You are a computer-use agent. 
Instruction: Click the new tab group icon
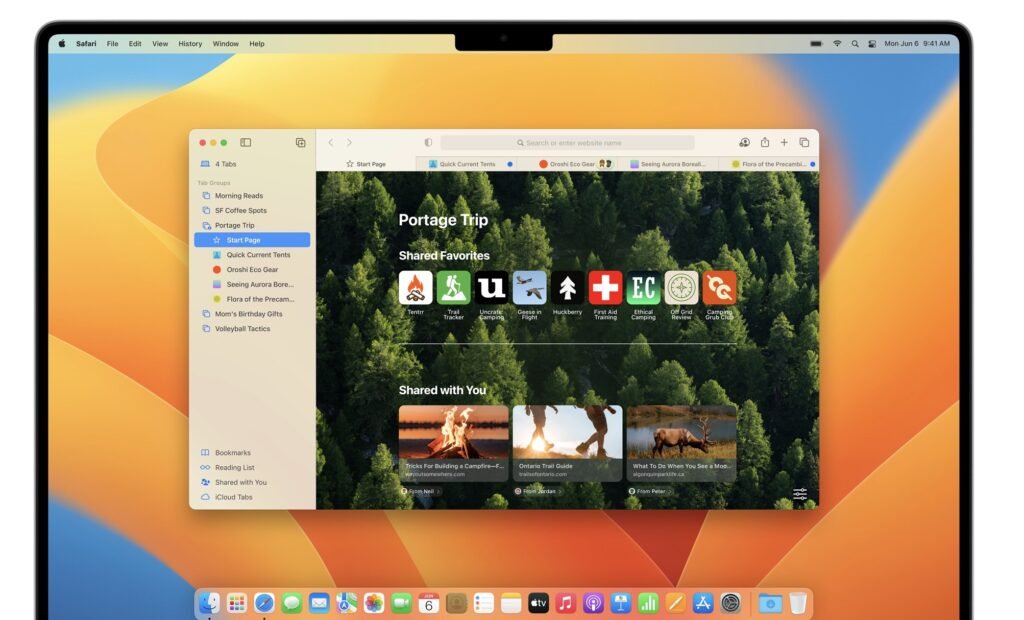click(x=300, y=142)
